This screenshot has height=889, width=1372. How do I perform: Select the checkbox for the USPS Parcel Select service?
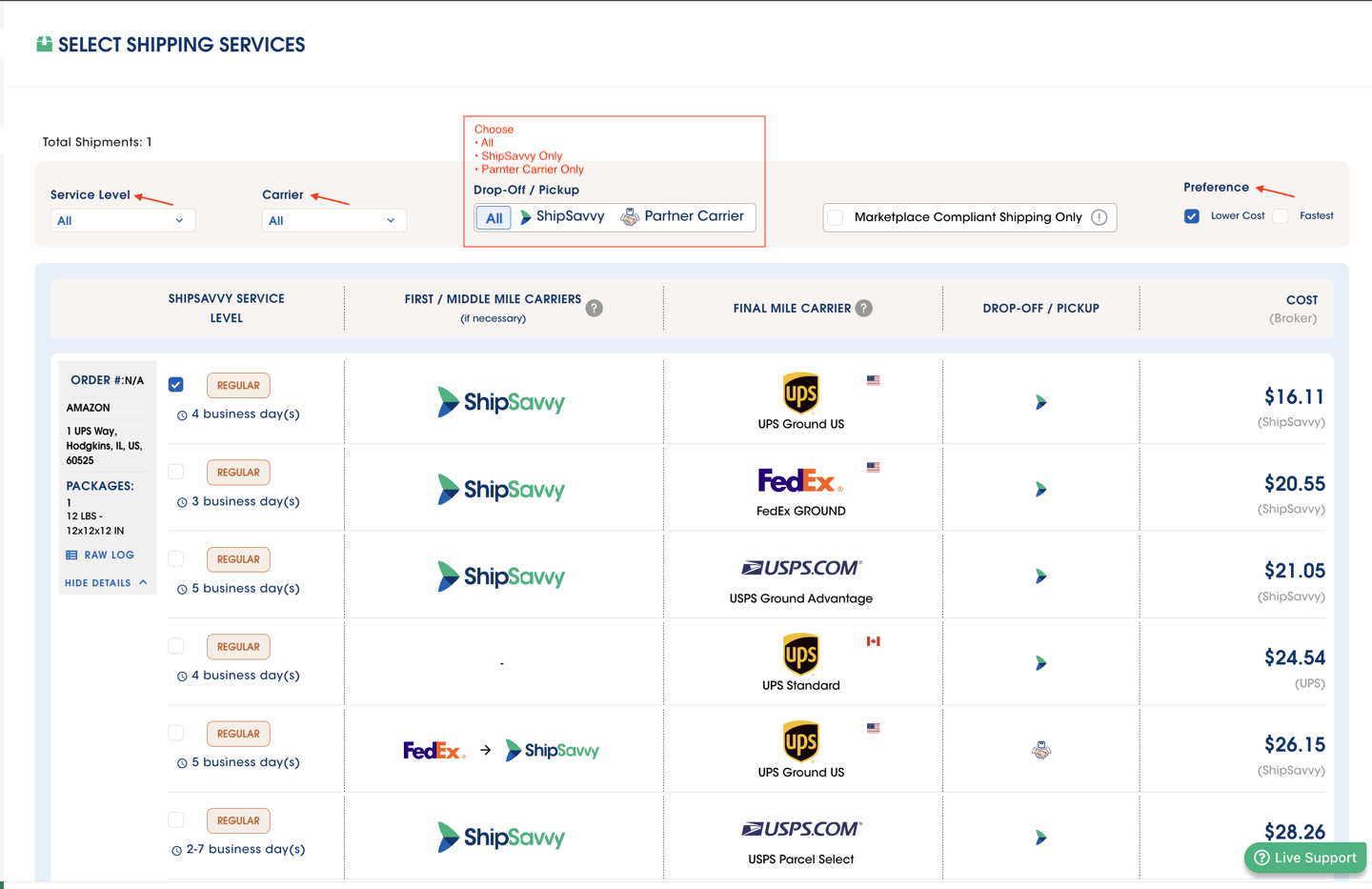[x=176, y=819]
